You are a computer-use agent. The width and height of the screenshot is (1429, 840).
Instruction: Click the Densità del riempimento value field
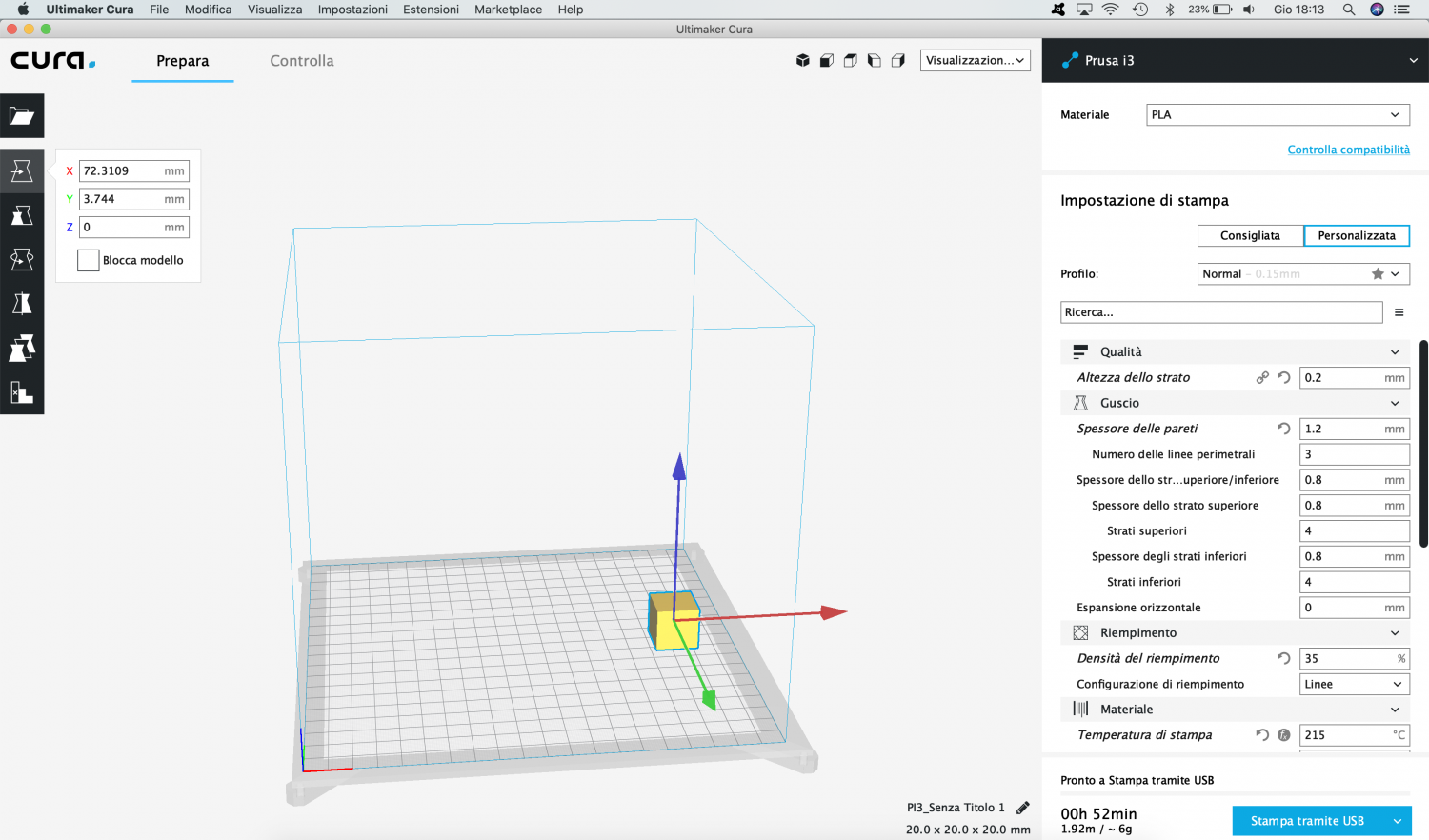(x=1355, y=658)
